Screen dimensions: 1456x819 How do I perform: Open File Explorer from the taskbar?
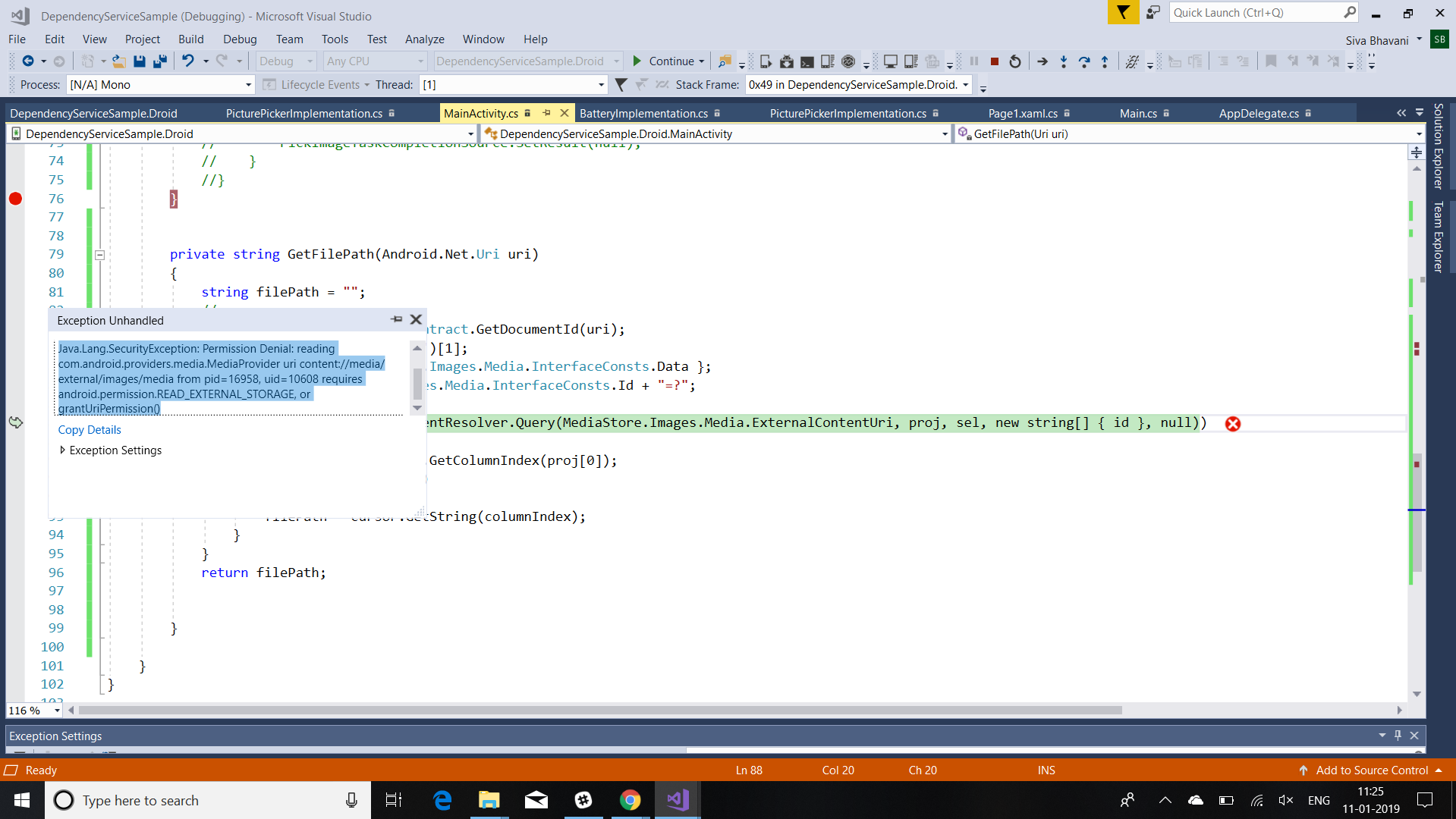489,800
